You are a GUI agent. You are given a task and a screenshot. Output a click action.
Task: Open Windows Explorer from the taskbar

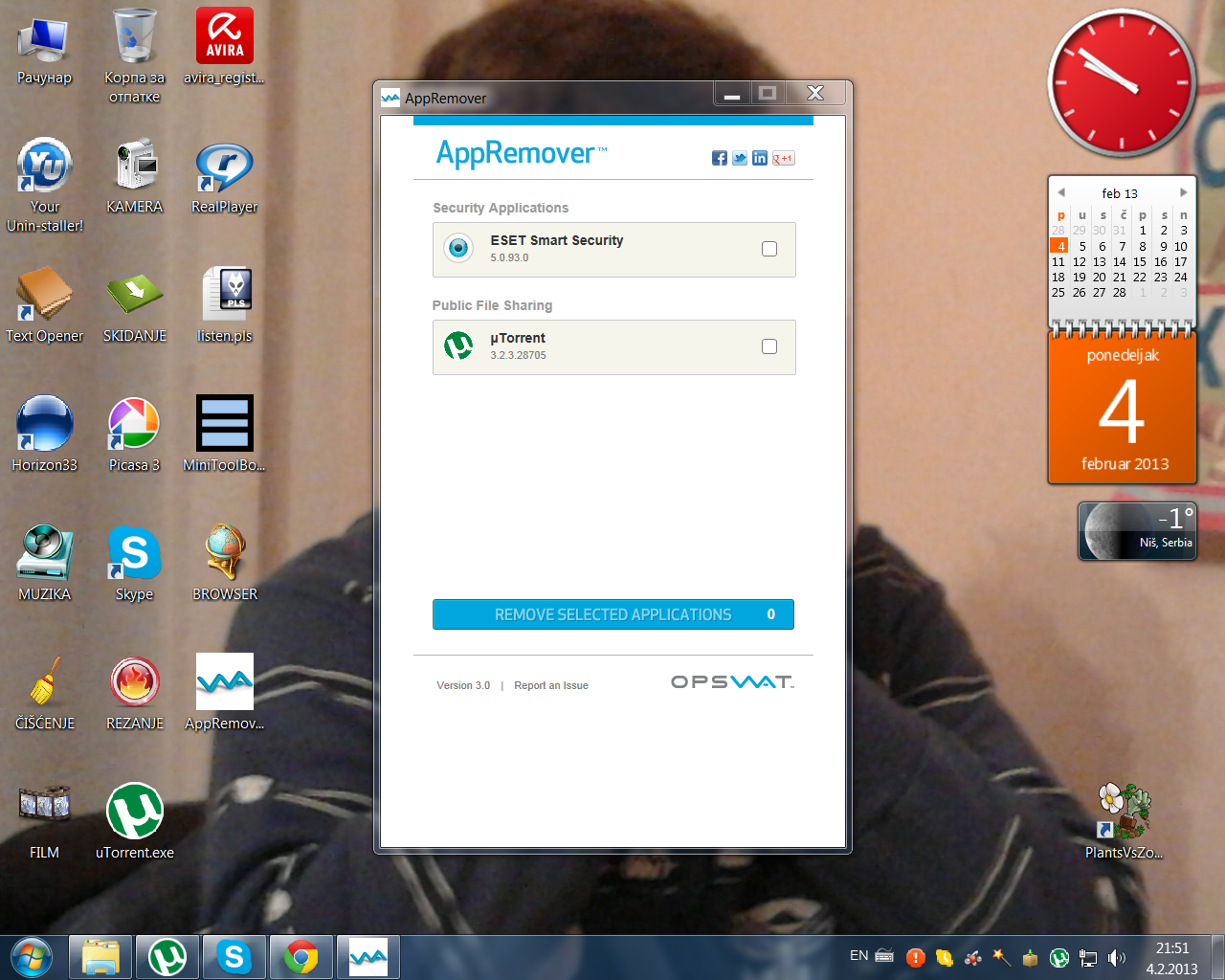click(100, 957)
